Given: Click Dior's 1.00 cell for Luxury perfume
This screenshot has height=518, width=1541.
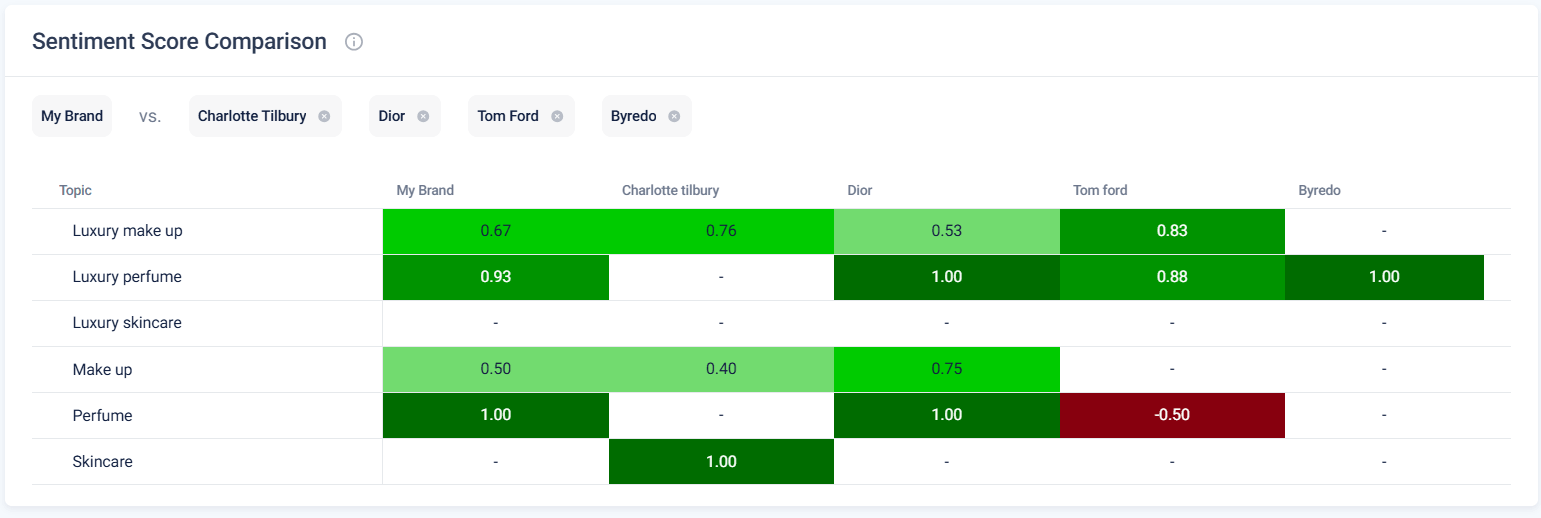Looking at the screenshot, I should coord(946,277).
